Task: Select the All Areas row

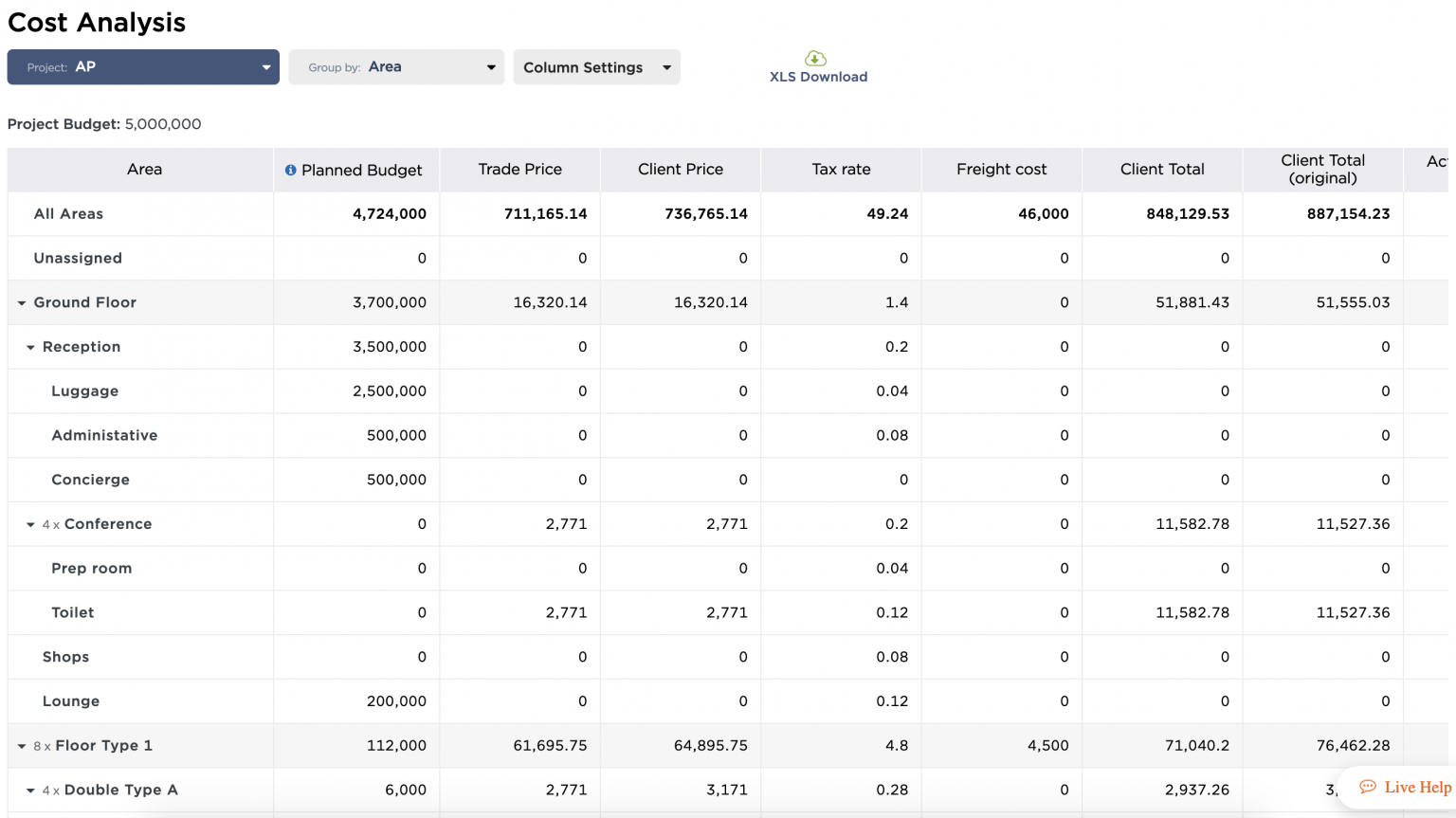Action: coord(68,213)
